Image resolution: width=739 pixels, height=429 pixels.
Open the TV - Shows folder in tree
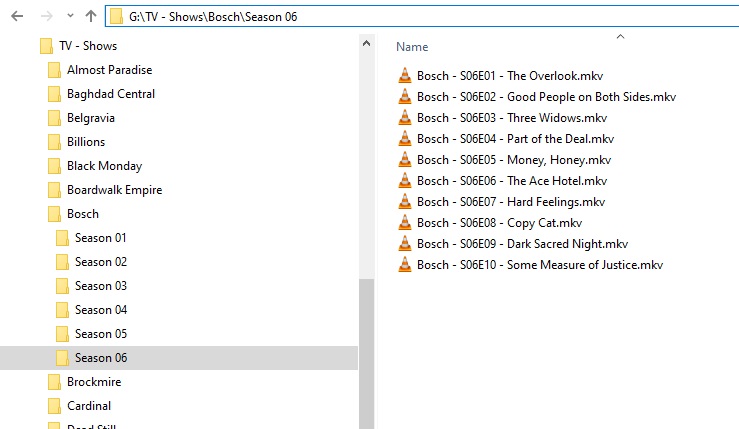click(88, 46)
